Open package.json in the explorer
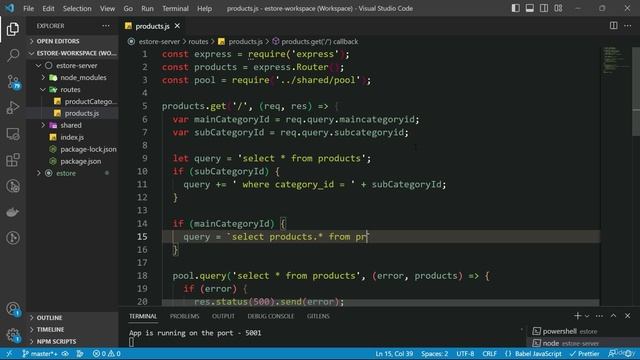 pos(73,161)
